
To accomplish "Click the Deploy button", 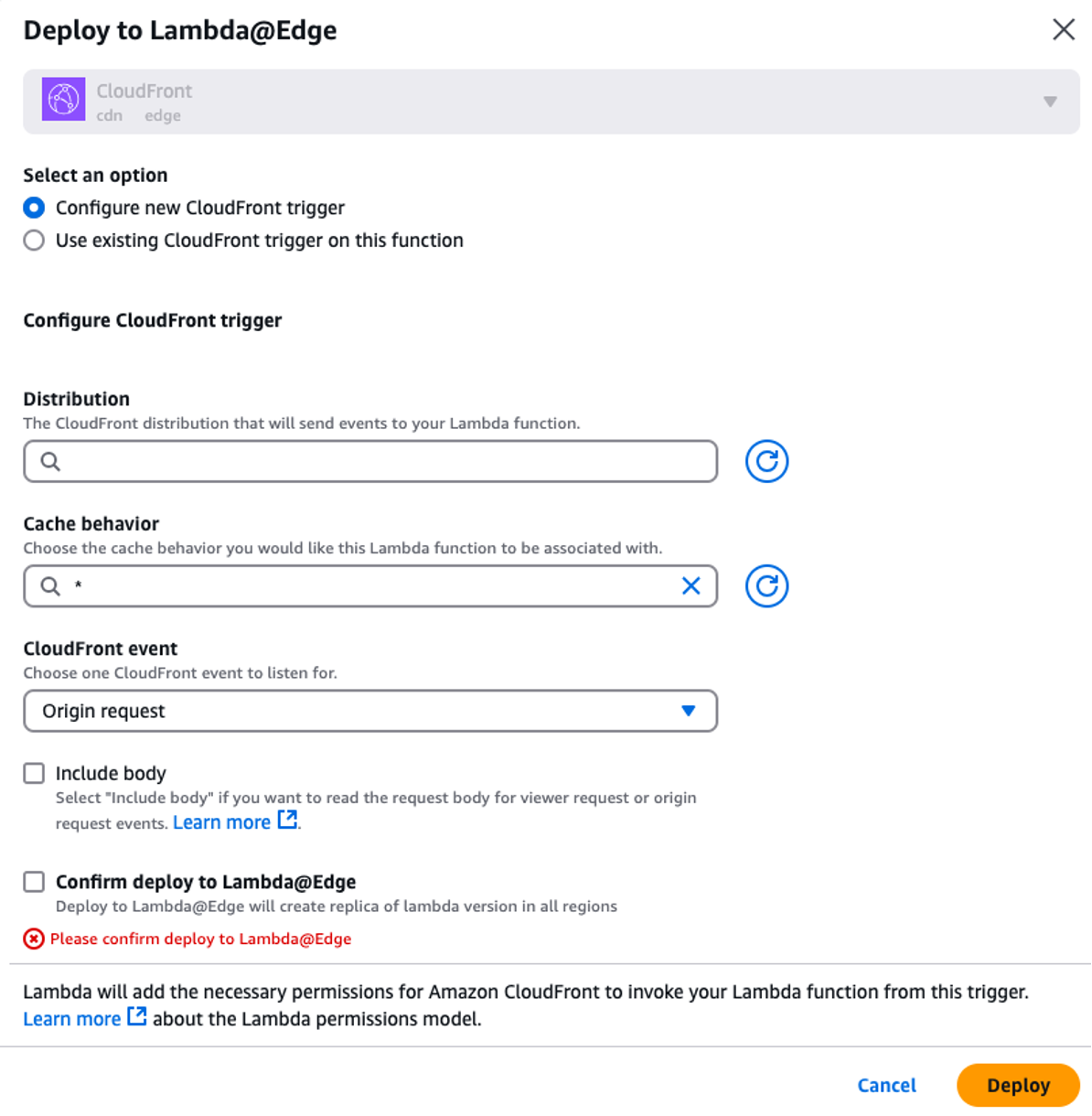I will coord(1018,1085).
